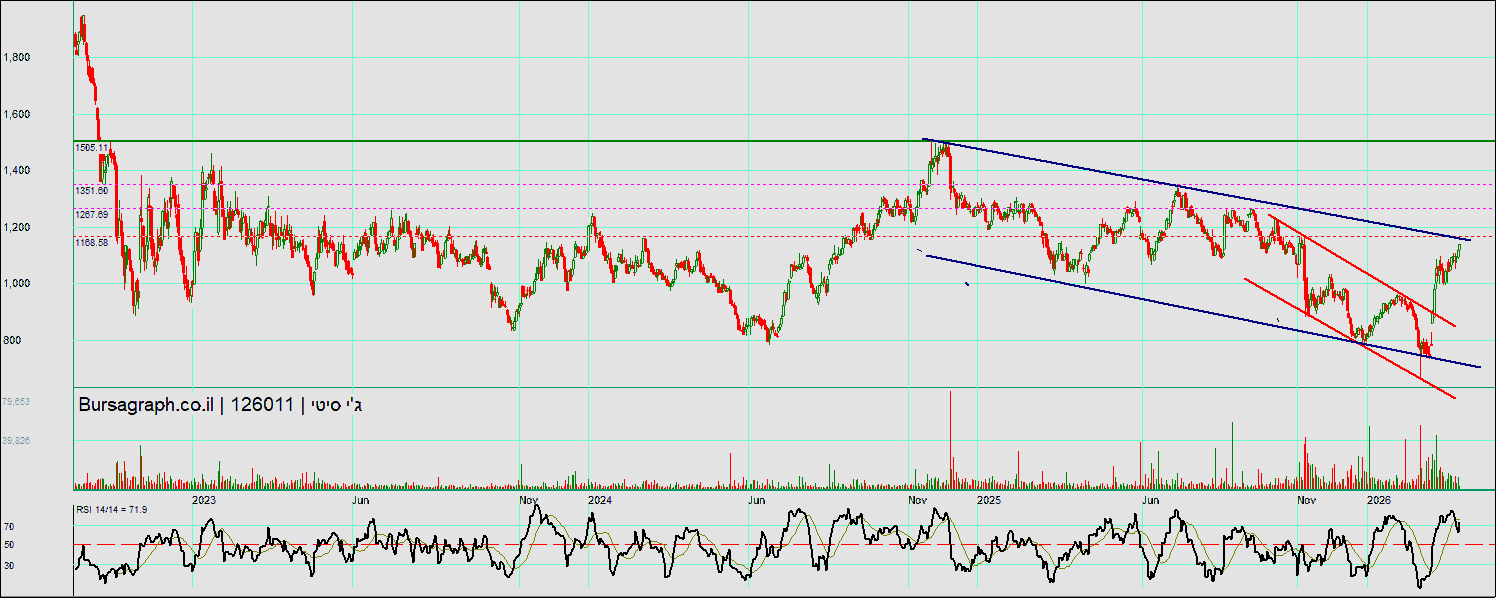Click the RSI 14/14 = 71.9 indicator label
The width and height of the screenshot is (1496, 598).
coord(112,511)
